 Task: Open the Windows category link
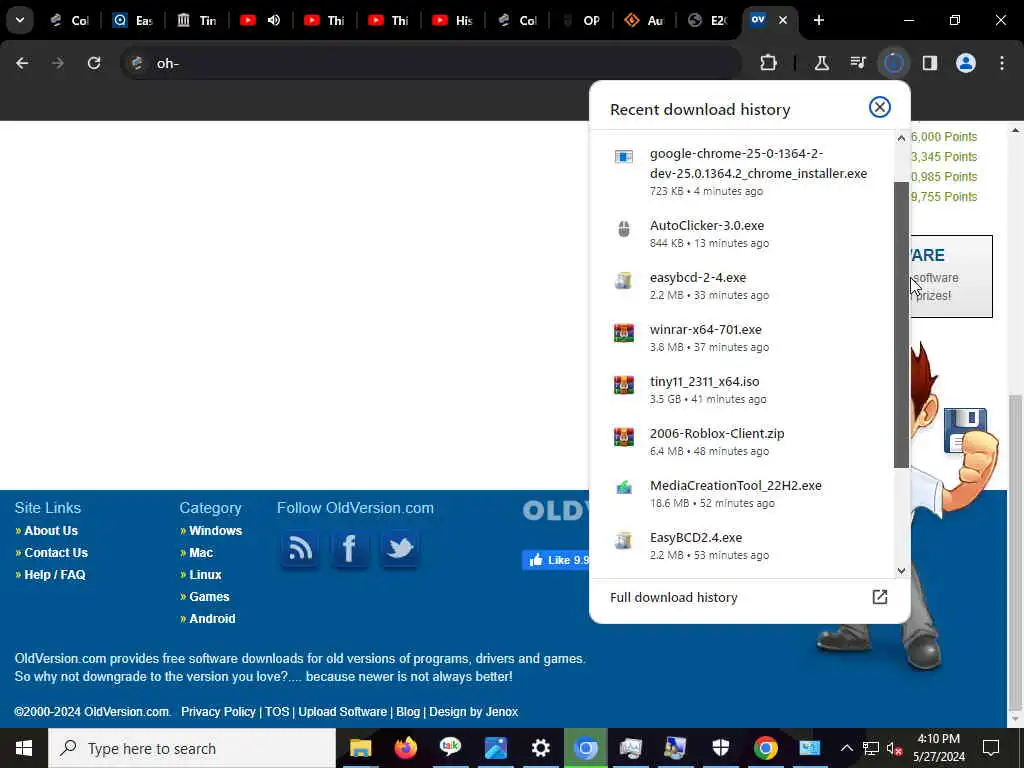click(x=216, y=530)
